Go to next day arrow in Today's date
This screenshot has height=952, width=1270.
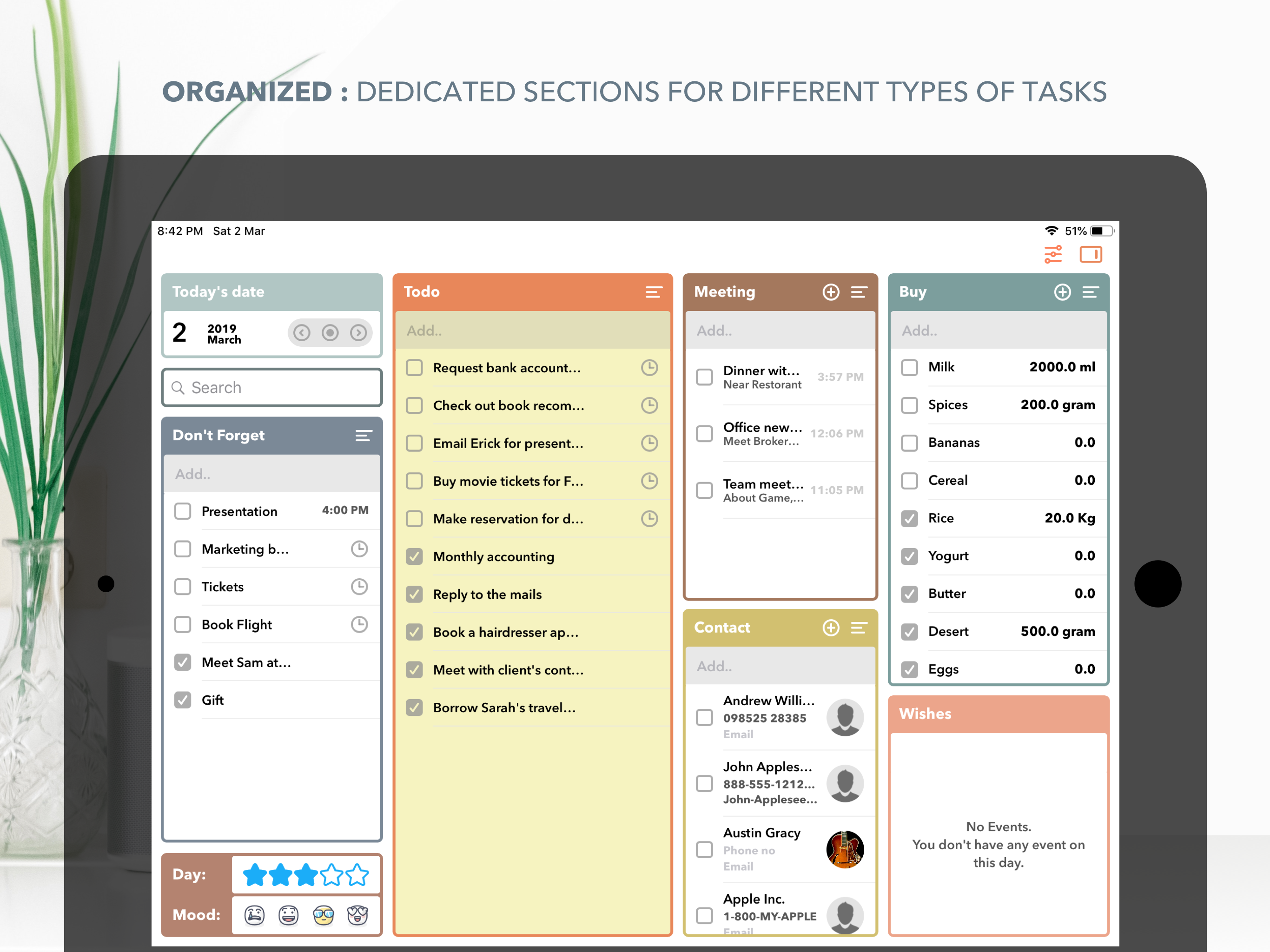tap(359, 332)
